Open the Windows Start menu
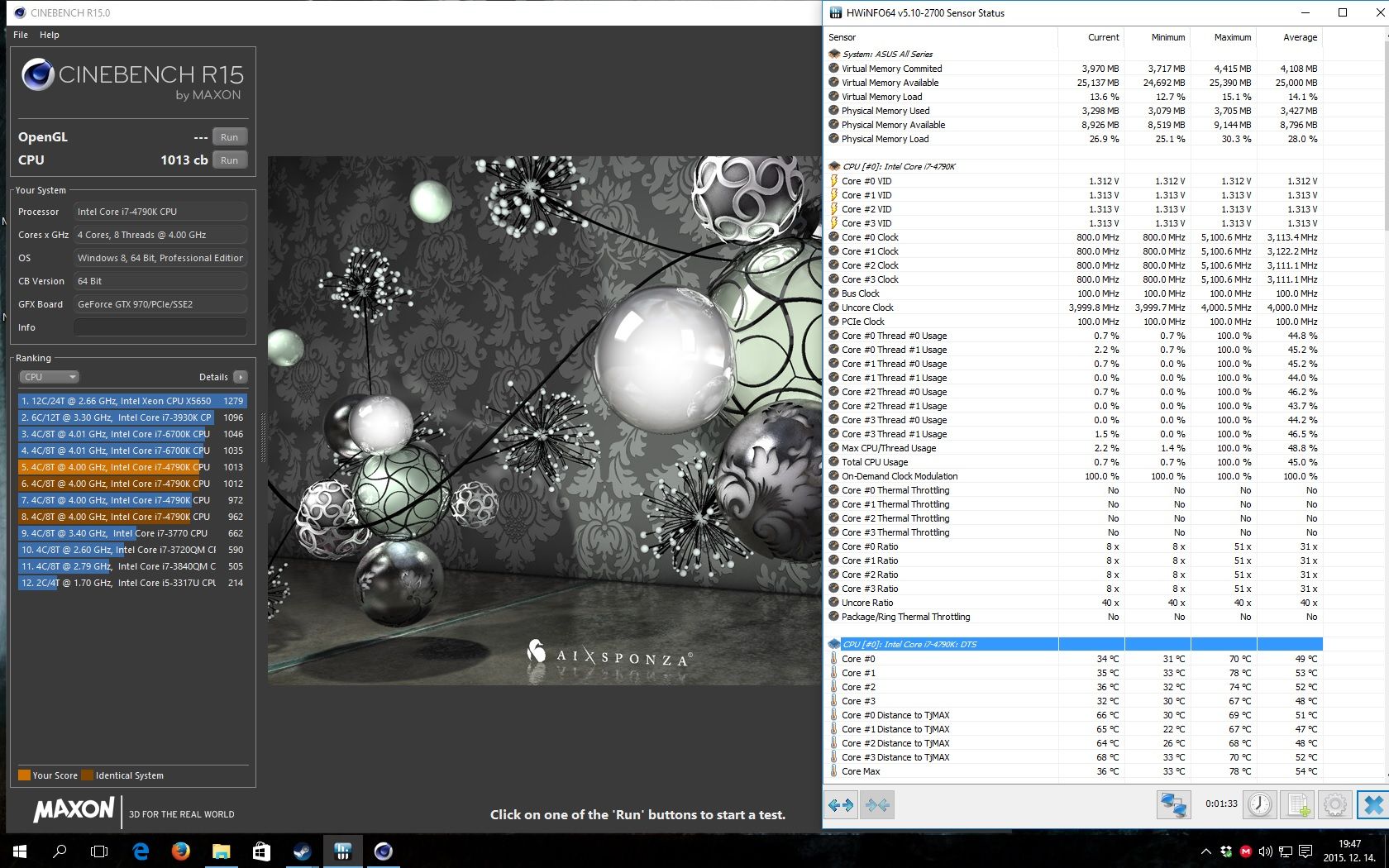 click(x=20, y=851)
